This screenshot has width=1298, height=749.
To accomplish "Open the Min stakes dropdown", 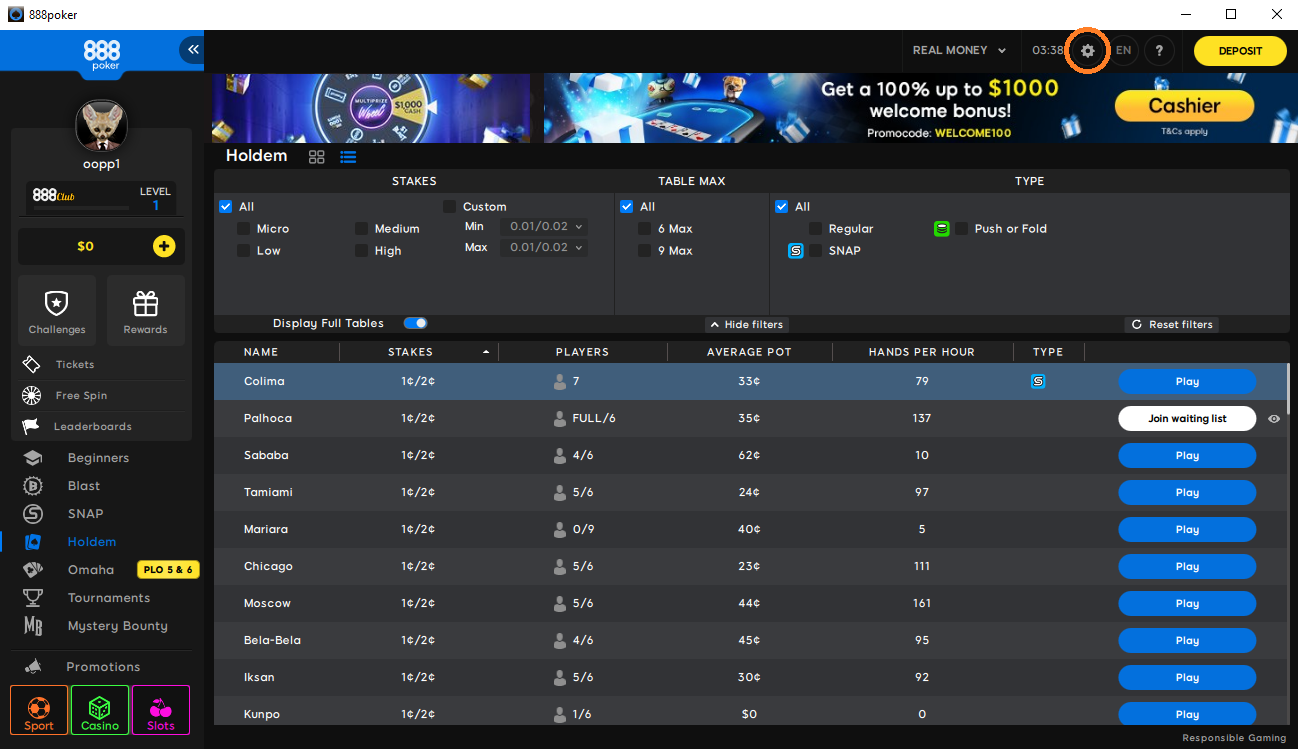I will click(x=544, y=227).
